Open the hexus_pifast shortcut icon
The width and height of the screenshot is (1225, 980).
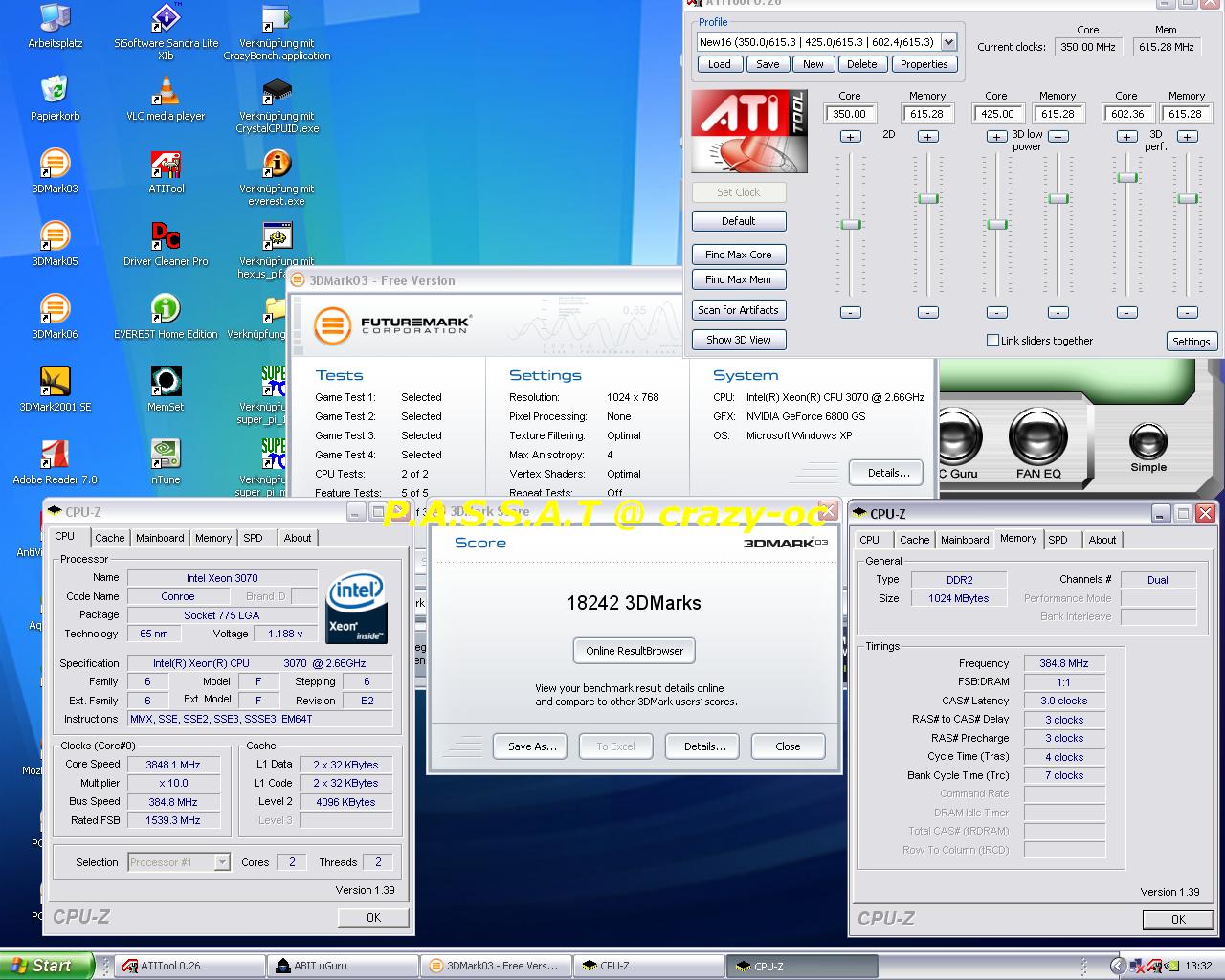point(276,251)
